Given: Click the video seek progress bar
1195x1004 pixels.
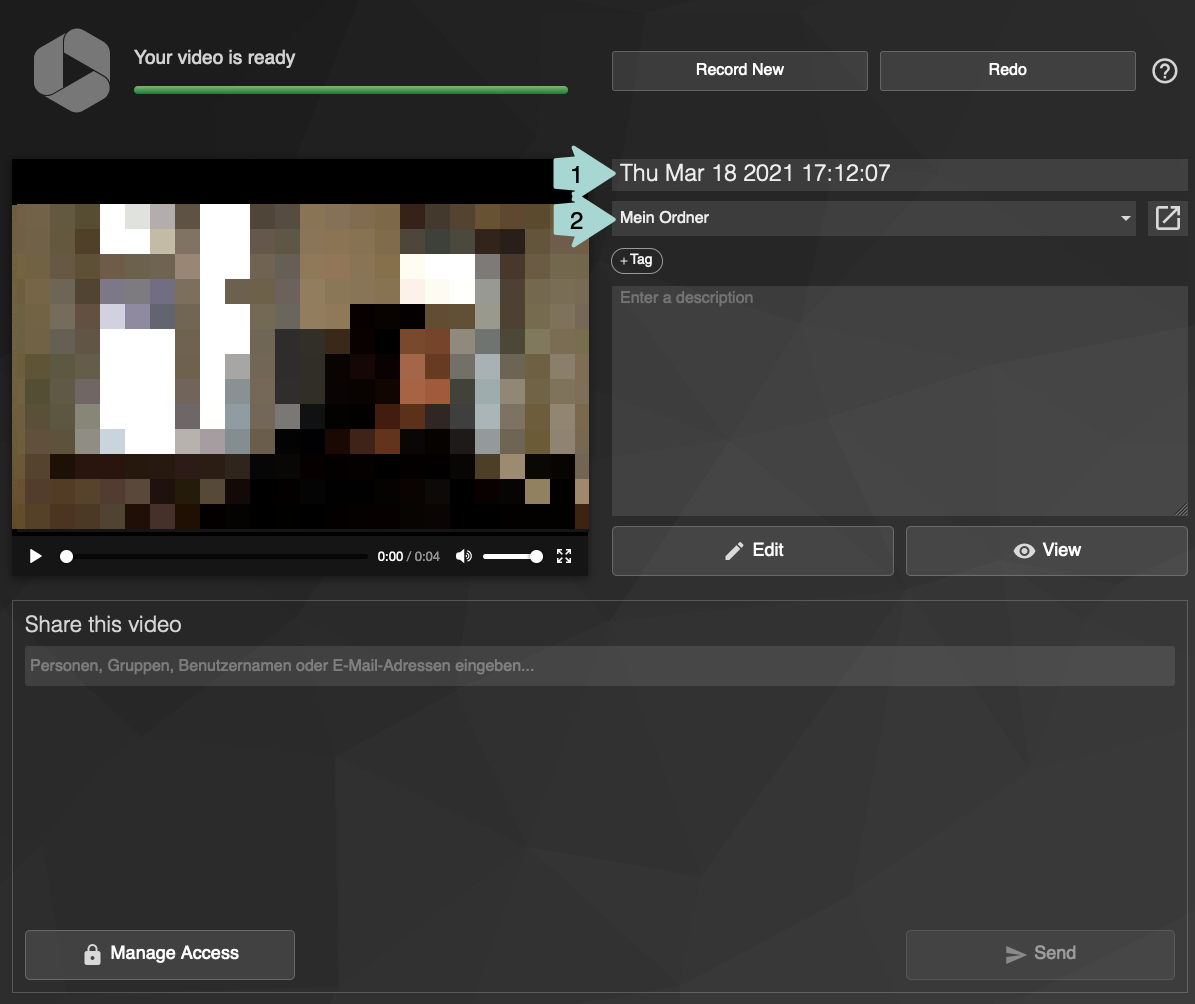Looking at the screenshot, I should (215, 556).
